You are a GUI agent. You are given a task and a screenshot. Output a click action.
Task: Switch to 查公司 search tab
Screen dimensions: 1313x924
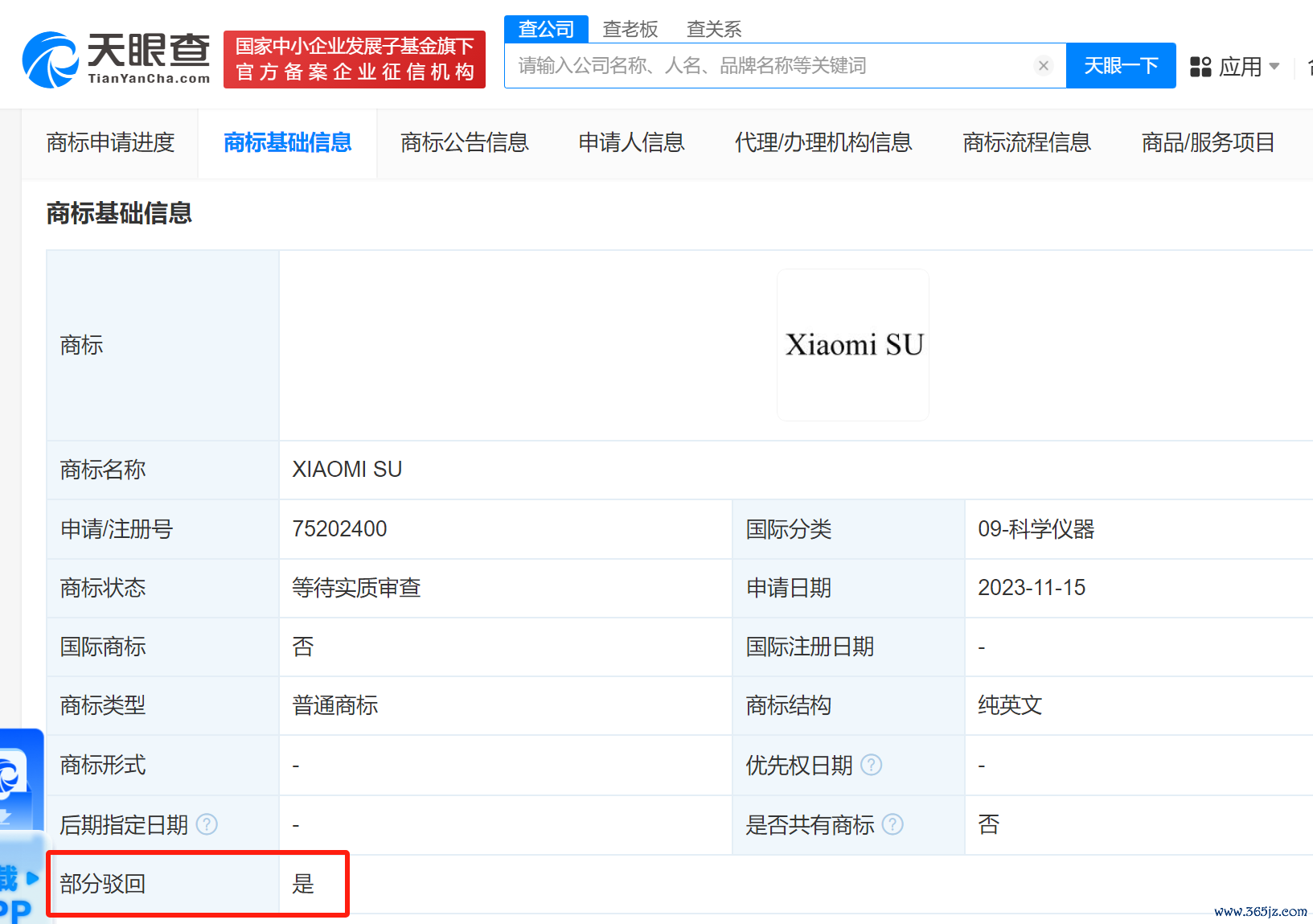[x=546, y=29]
